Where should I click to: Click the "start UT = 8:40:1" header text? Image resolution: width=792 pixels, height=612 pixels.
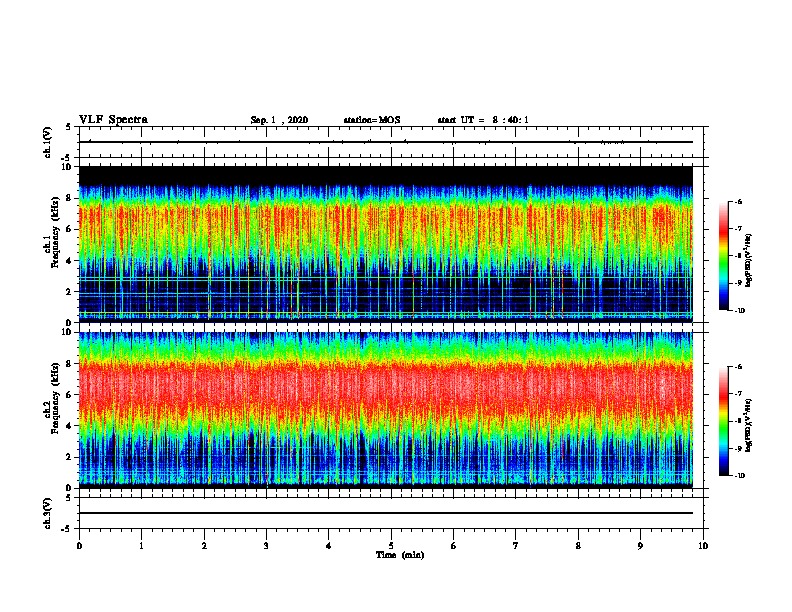point(483,120)
